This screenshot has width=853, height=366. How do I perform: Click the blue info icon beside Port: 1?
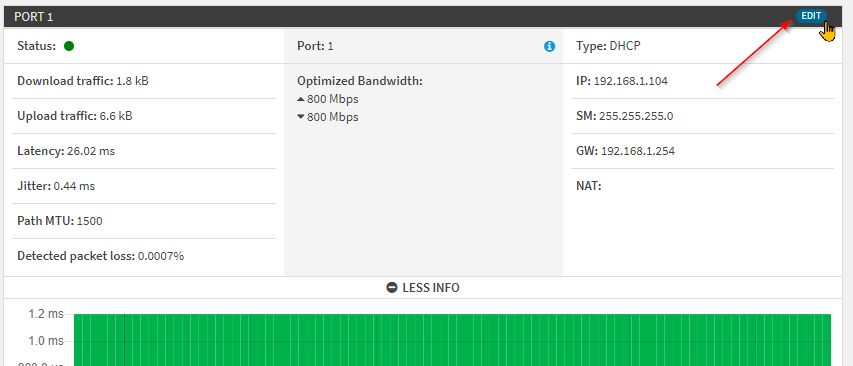pyautogui.click(x=549, y=46)
